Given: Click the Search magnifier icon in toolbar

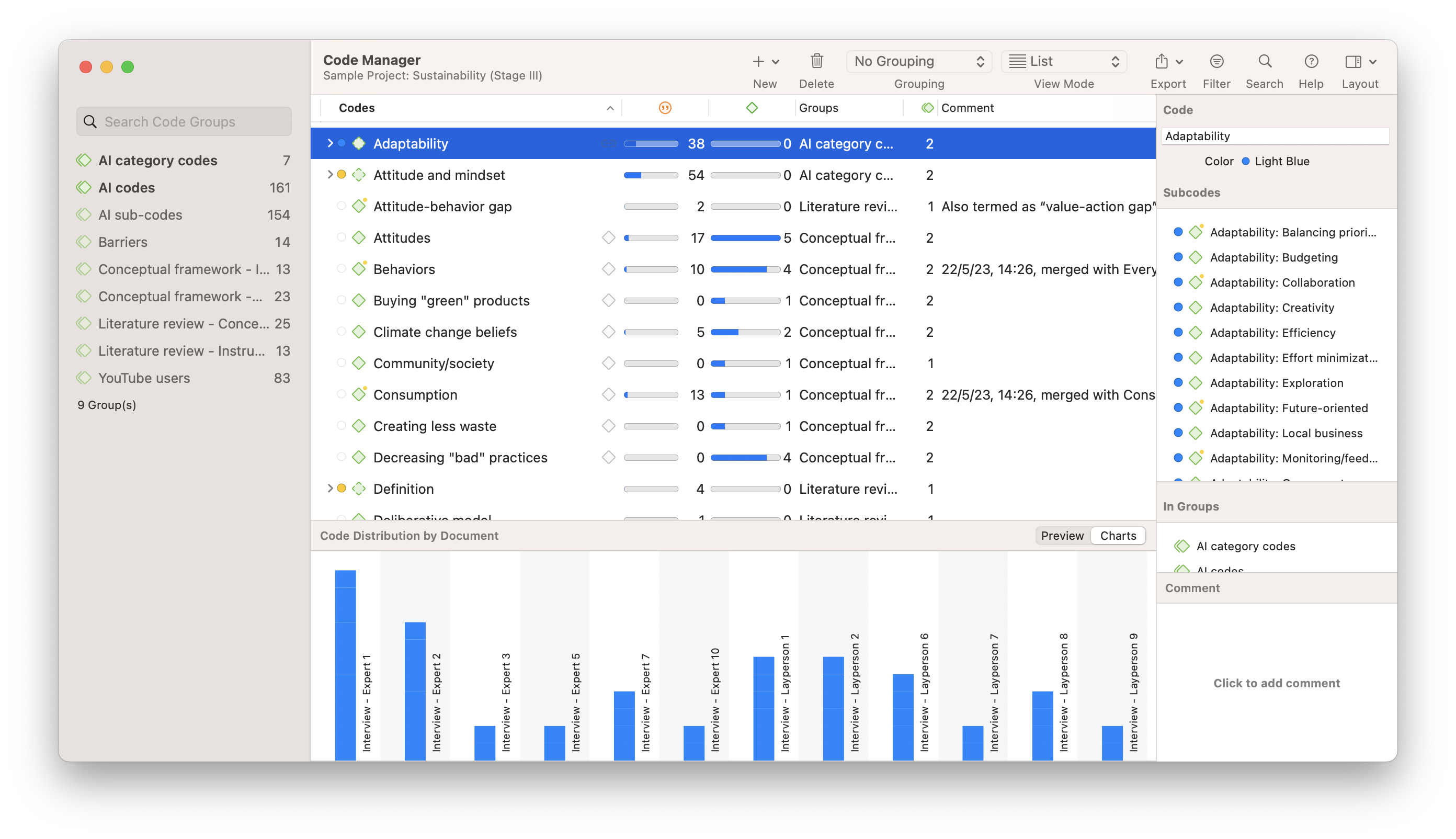Looking at the screenshot, I should pos(1264,61).
